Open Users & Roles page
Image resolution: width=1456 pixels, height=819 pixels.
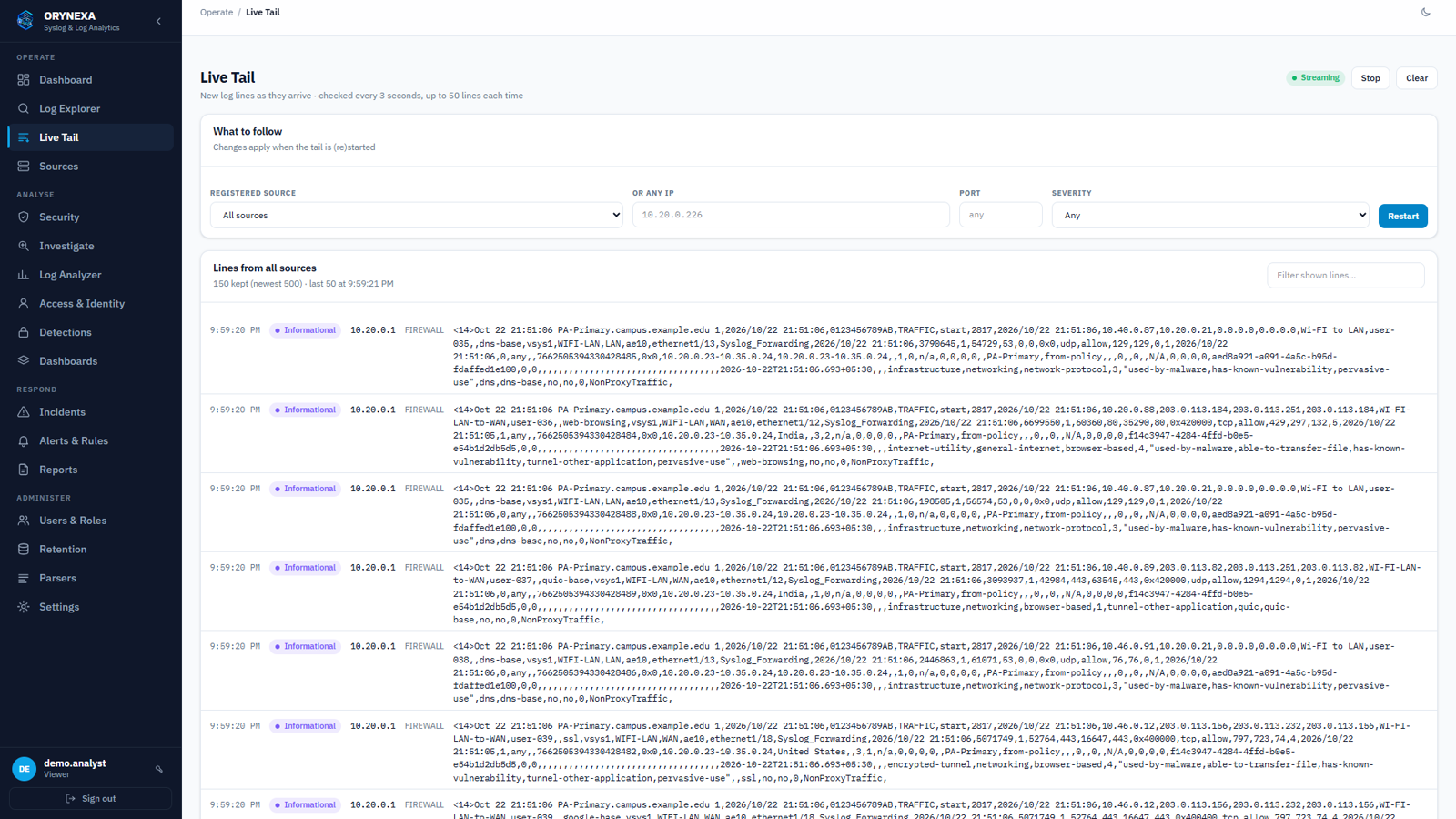[x=90, y=521]
